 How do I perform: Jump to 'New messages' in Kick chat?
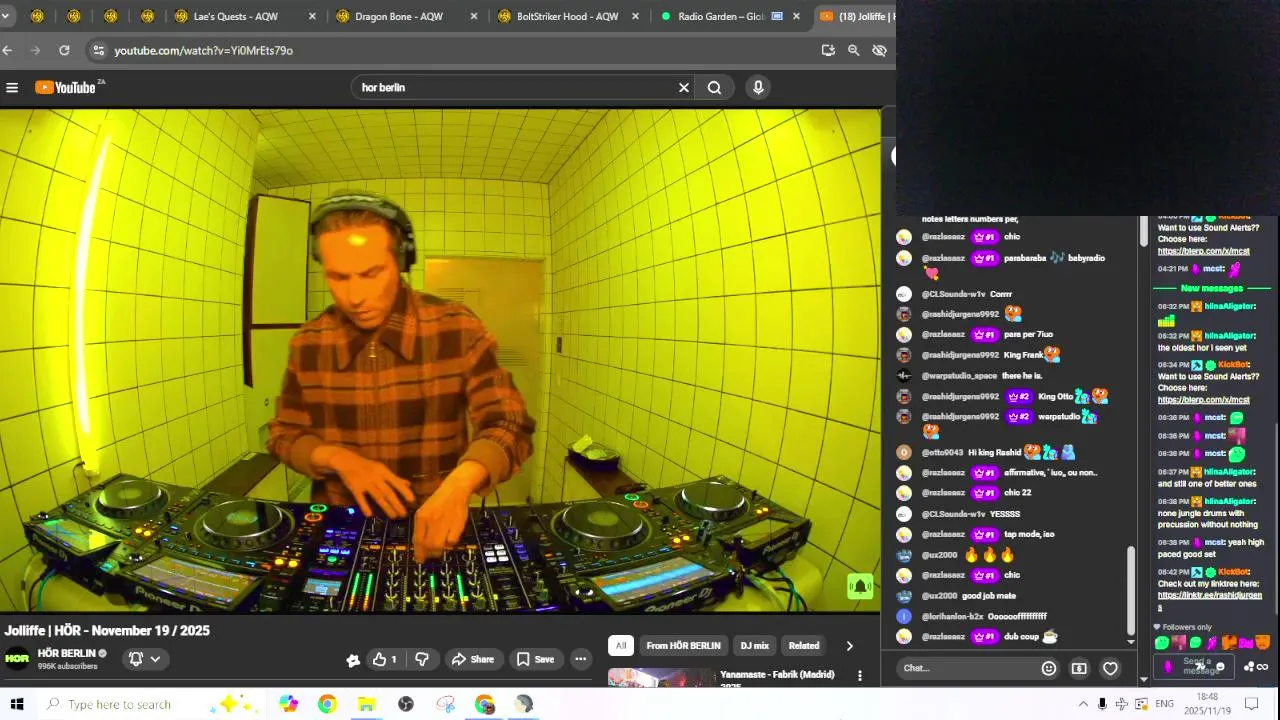(x=1211, y=288)
